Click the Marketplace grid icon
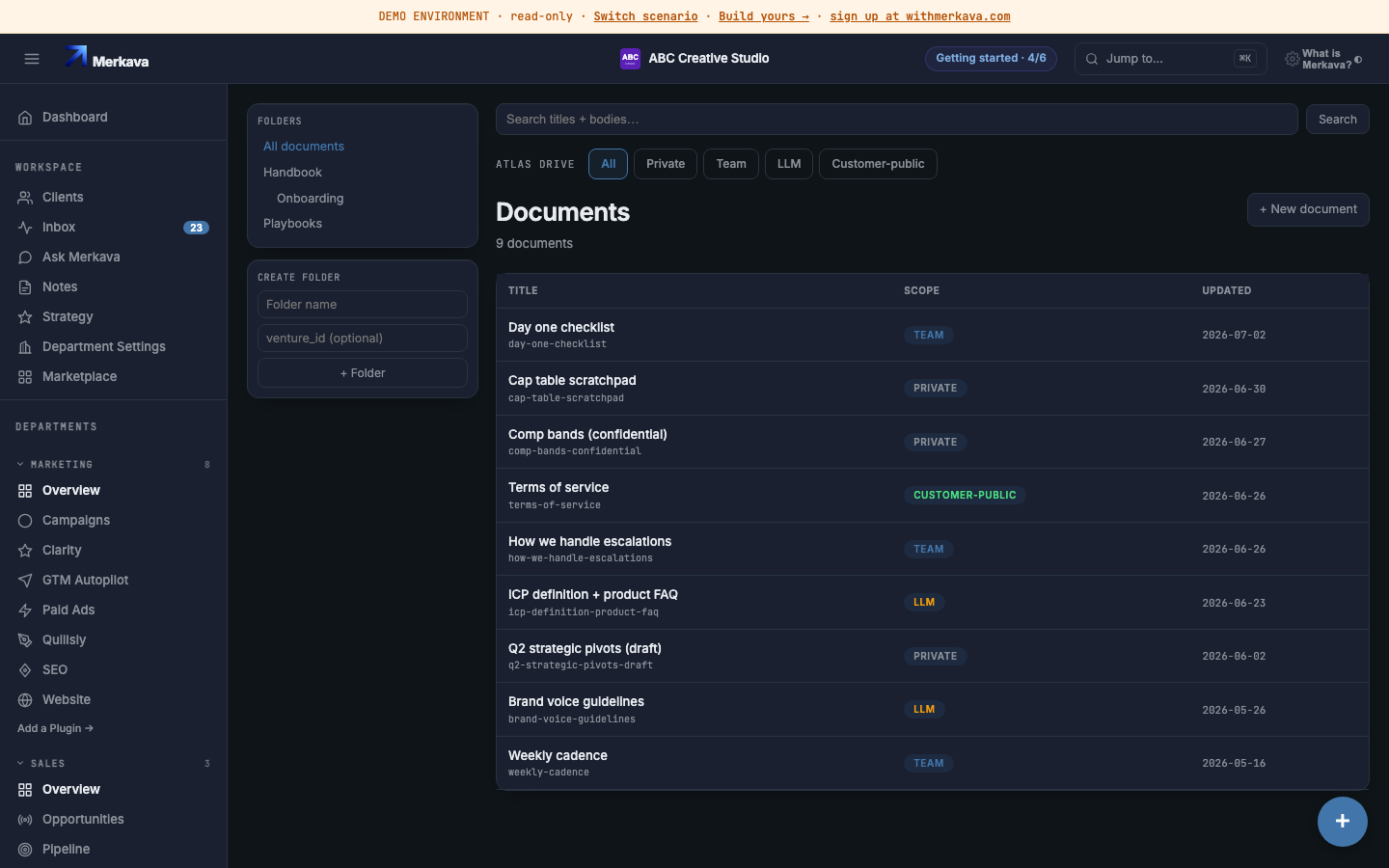 pos(25,377)
